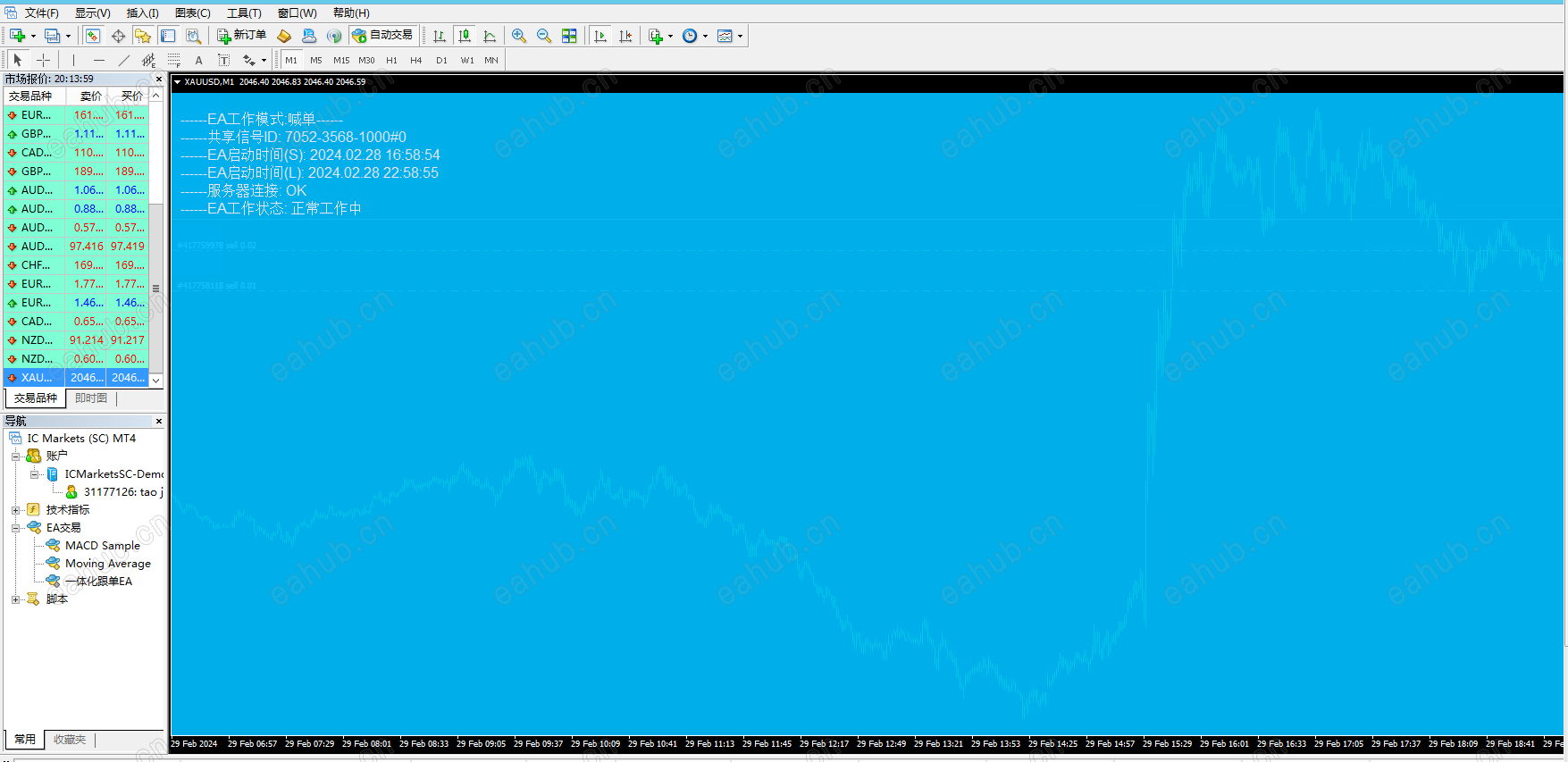Toggle auto scroll chart icon
The width and height of the screenshot is (1568, 762).
click(600, 36)
